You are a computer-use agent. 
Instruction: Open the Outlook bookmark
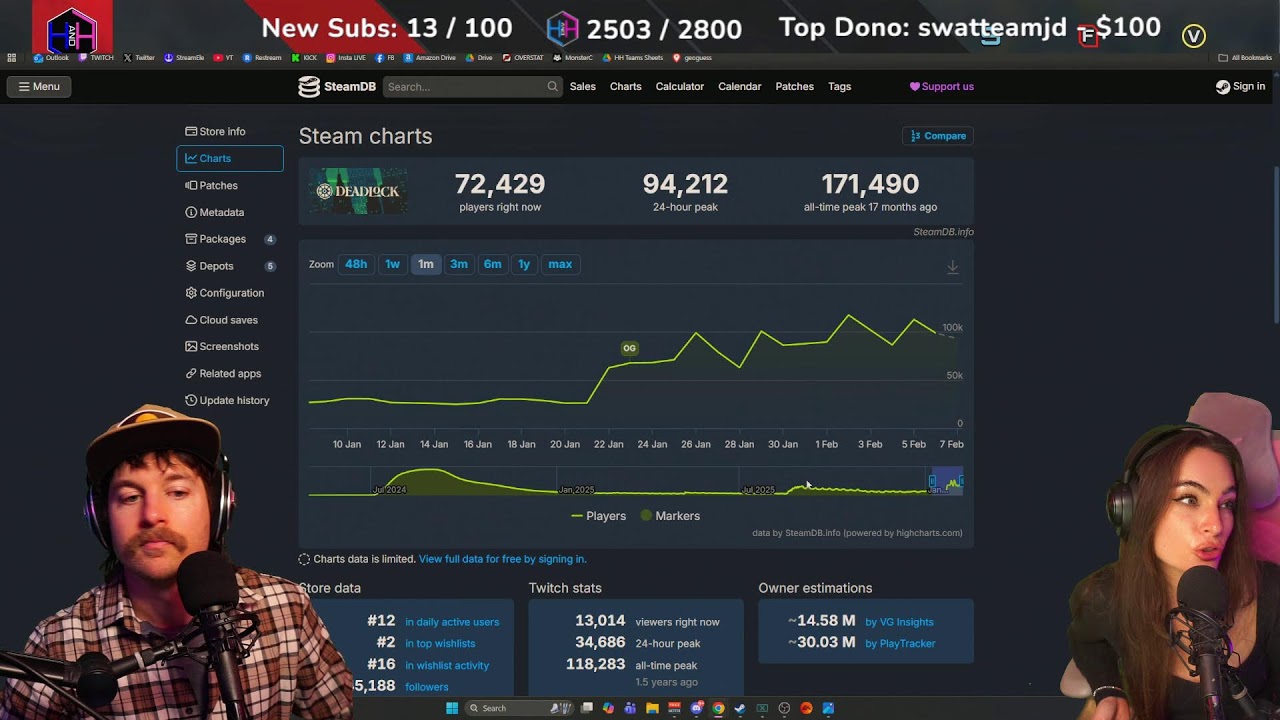(x=51, y=58)
